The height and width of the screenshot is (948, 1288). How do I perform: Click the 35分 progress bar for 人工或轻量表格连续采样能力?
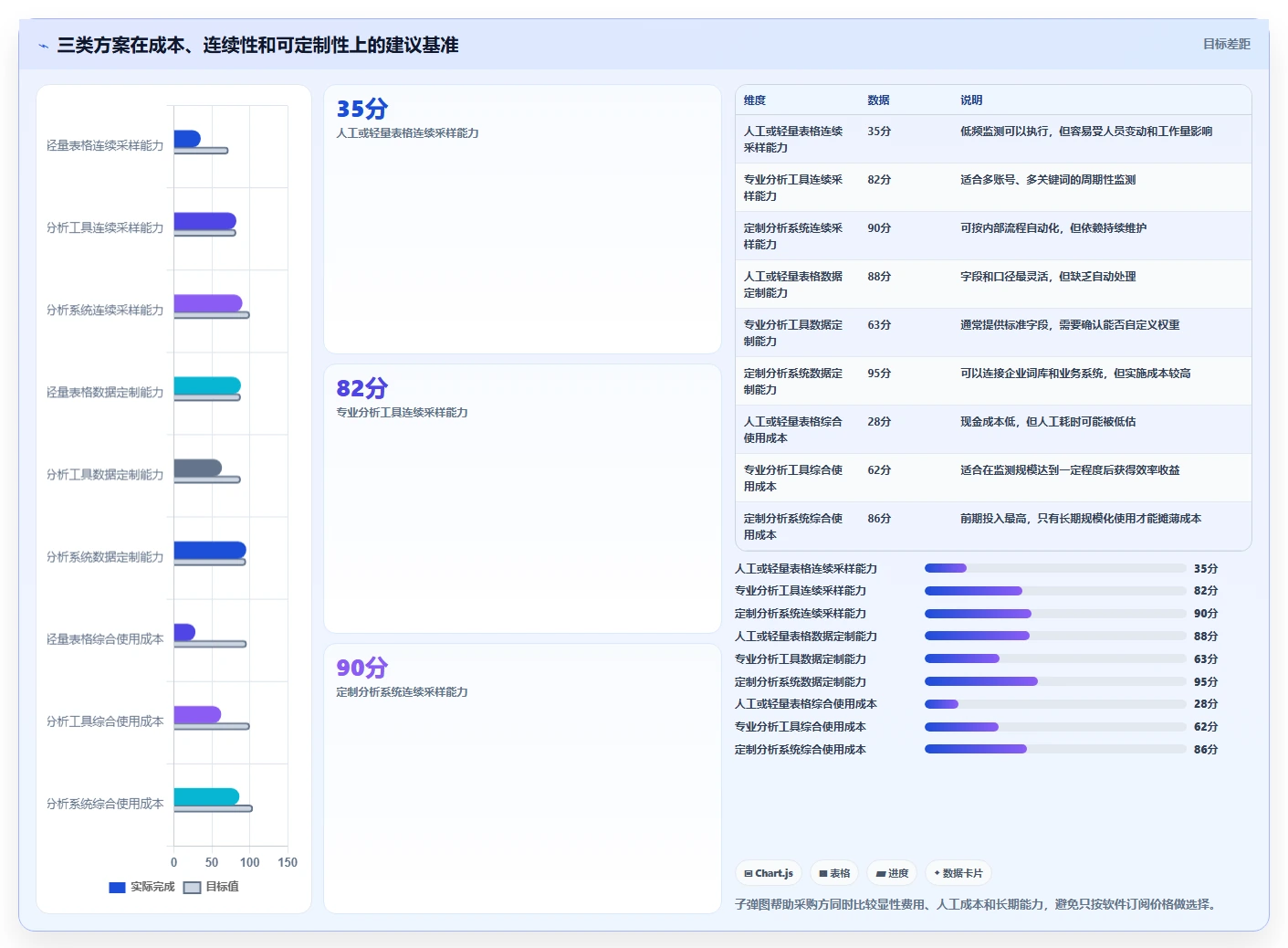pos(1055,568)
